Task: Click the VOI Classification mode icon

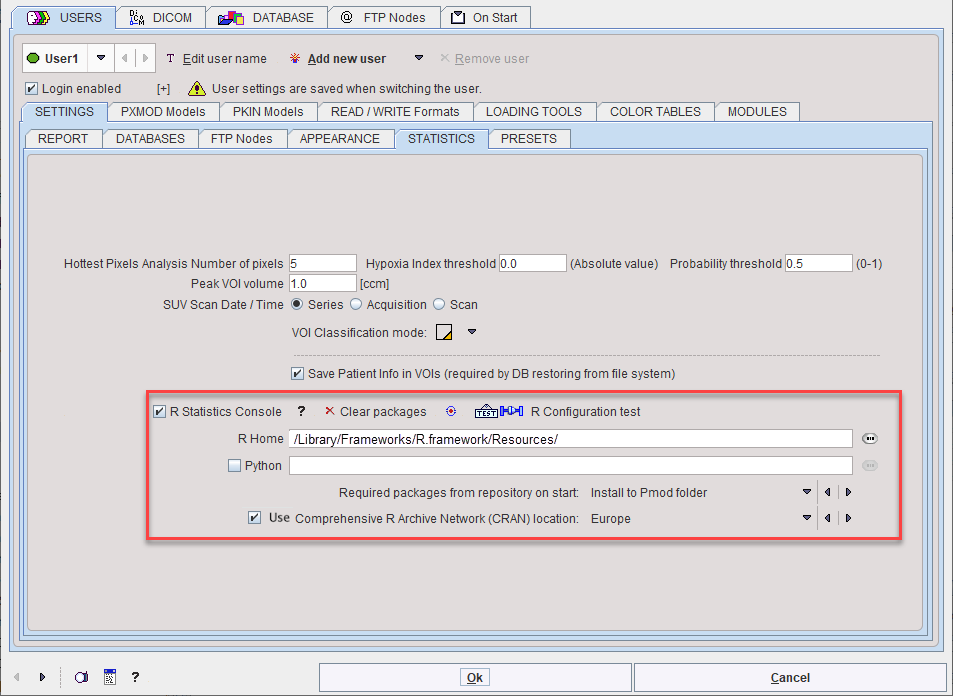Action: tap(444, 332)
